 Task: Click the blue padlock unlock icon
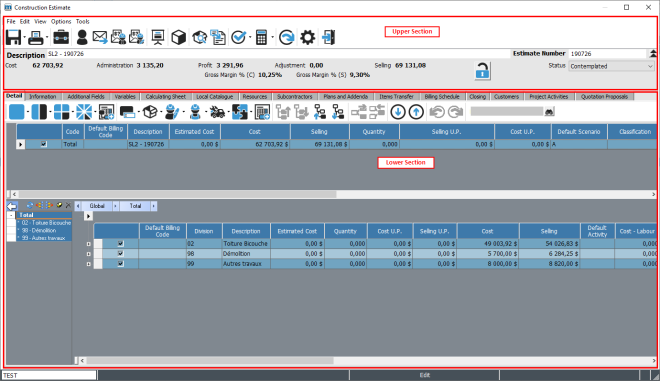pyautogui.click(x=482, y=70)
